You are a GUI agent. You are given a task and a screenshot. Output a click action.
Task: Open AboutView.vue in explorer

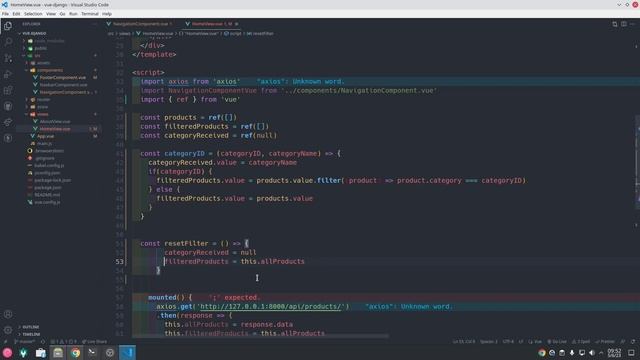55,122
